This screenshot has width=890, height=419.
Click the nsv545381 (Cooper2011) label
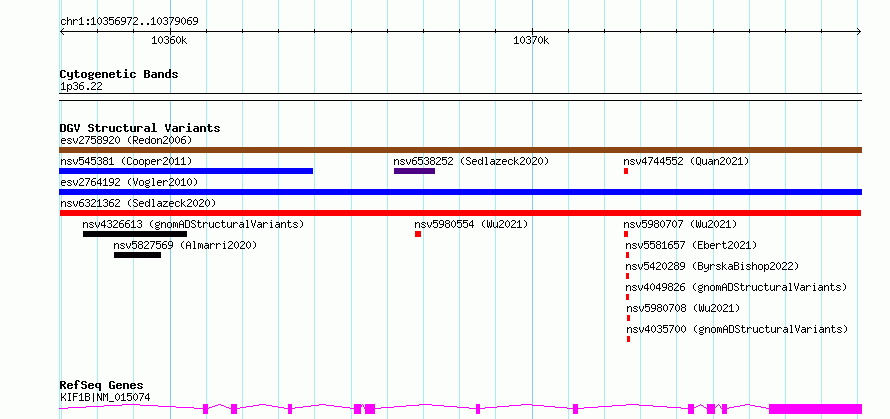click(x=126, y=161)
